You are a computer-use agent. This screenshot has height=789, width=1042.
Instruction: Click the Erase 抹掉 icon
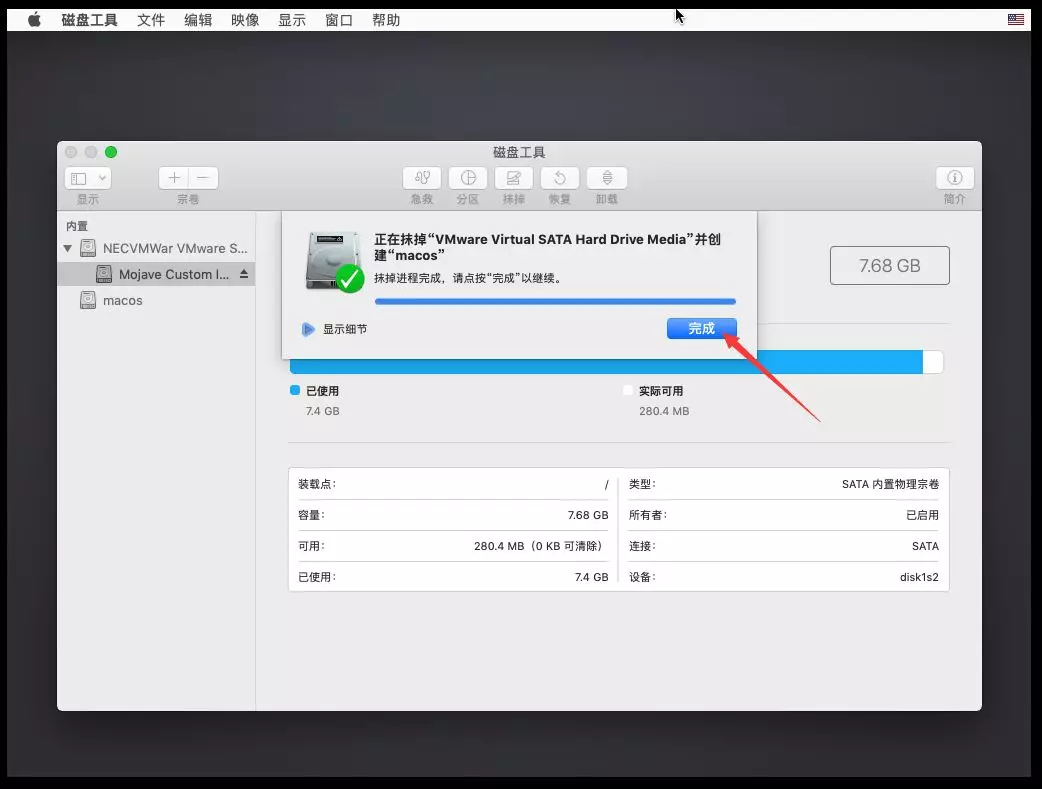click(514, 177)
